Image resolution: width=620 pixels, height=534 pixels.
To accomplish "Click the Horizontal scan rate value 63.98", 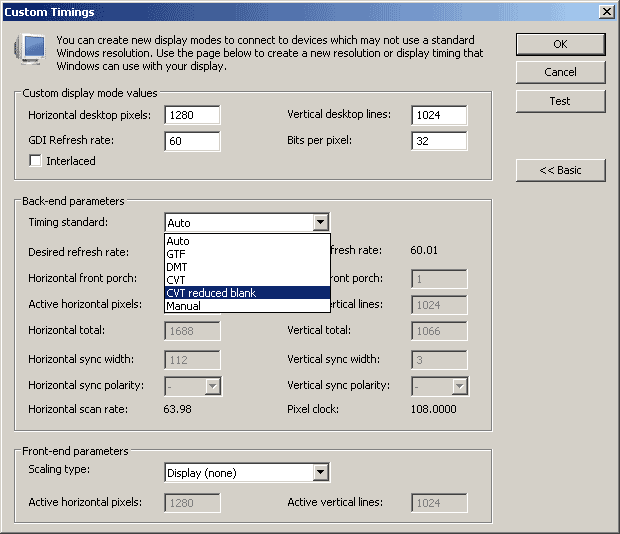I will coord(178,409).
